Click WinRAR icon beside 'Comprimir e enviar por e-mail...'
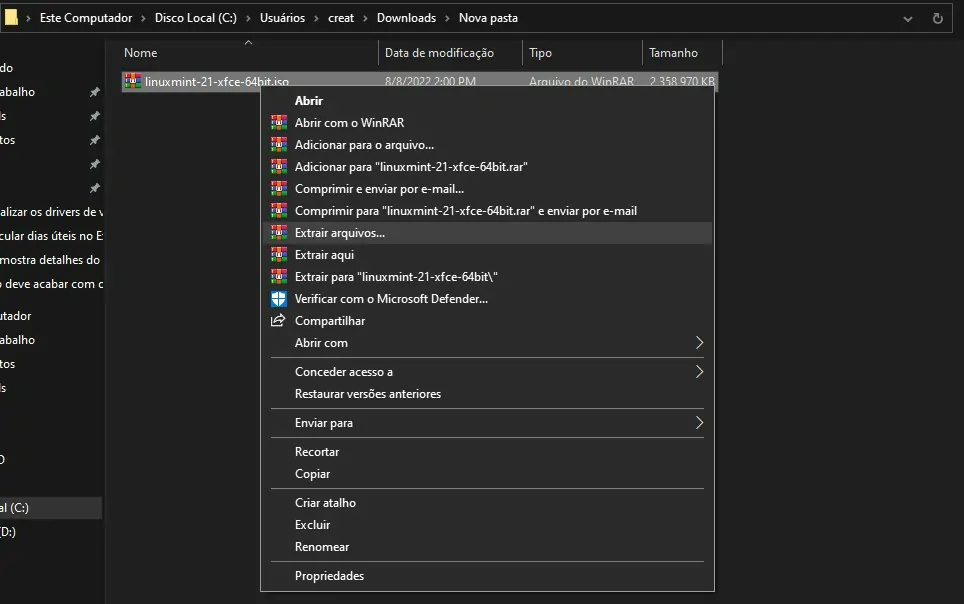Image resolution: width=964 pixels, height=604 pixels. [x=279, y=189]
